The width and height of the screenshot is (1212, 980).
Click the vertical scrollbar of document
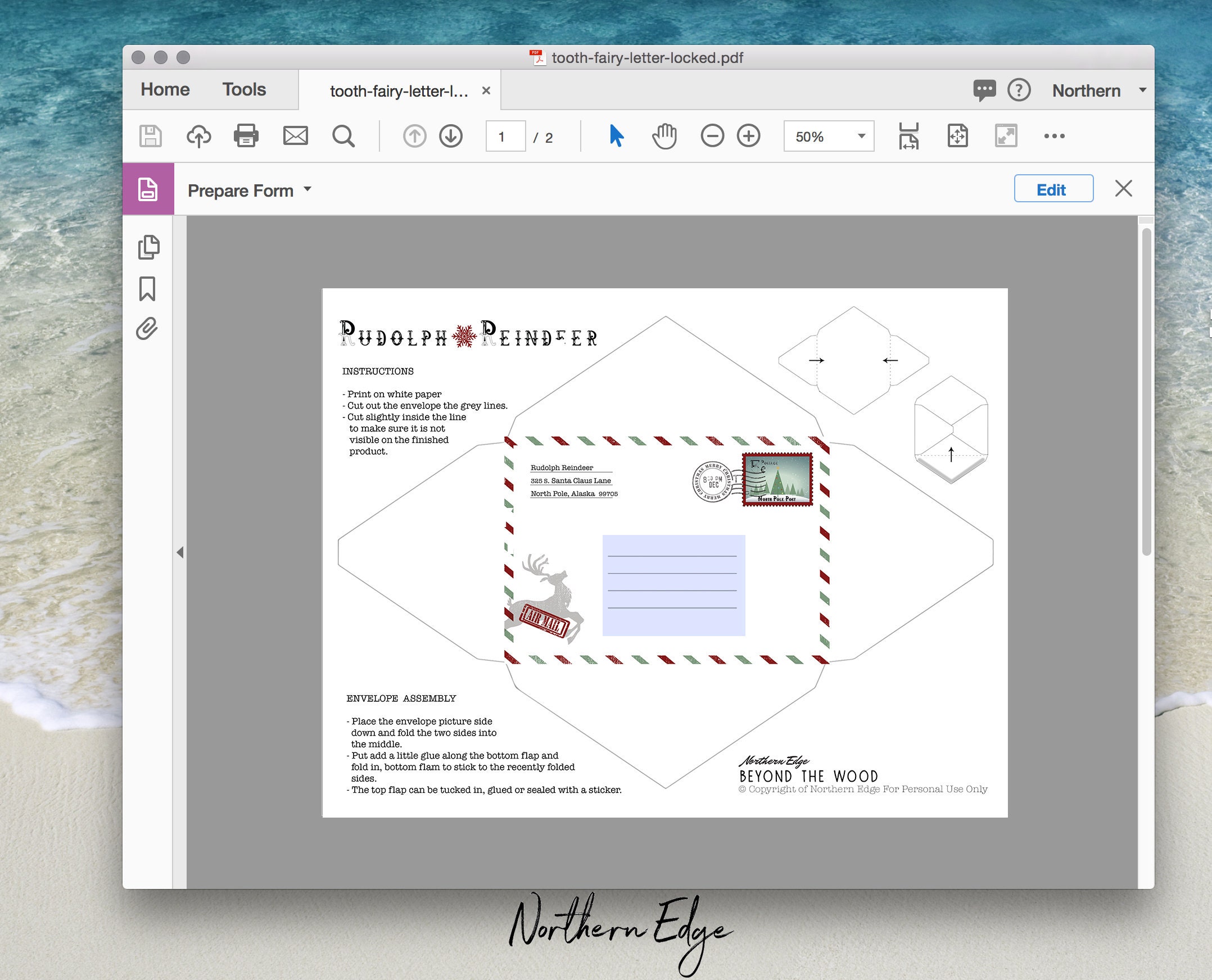[1146, 392]
